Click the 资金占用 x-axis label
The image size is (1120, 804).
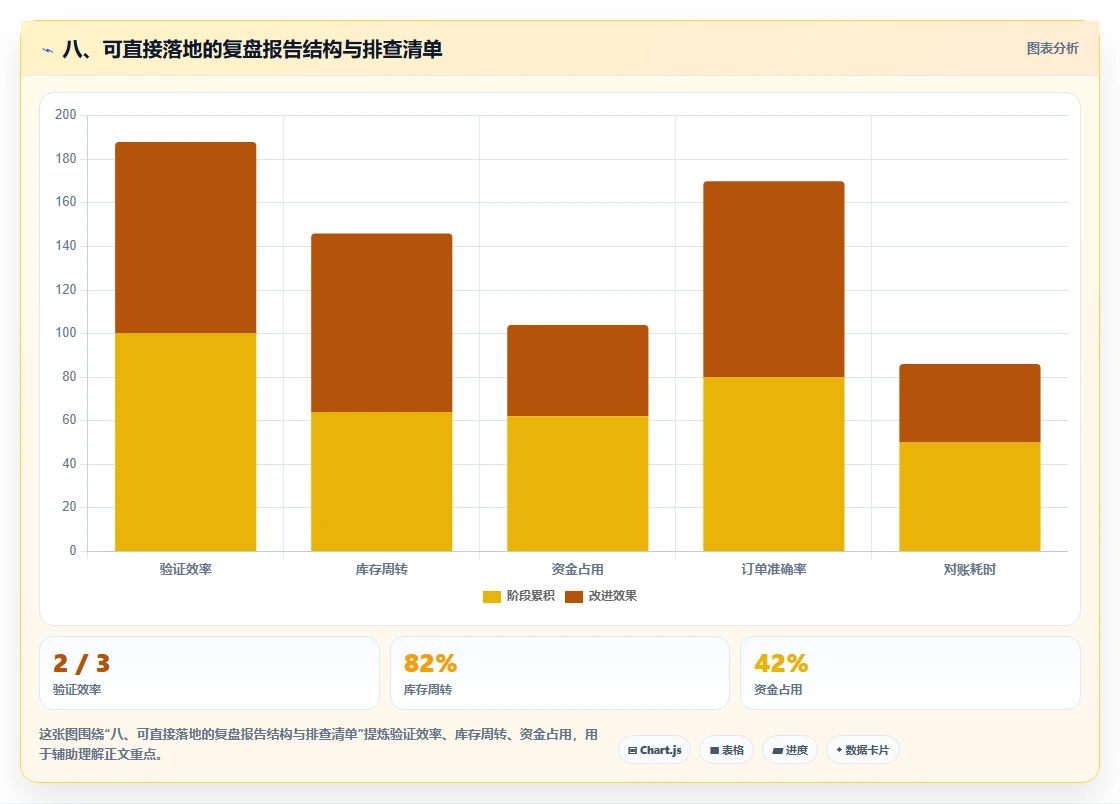[x=578, y=569]
